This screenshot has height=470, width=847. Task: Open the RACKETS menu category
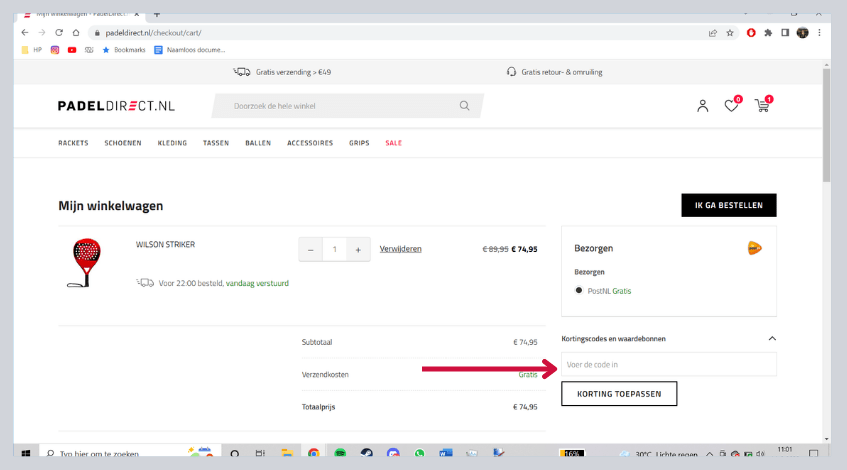tap(73, 143)
